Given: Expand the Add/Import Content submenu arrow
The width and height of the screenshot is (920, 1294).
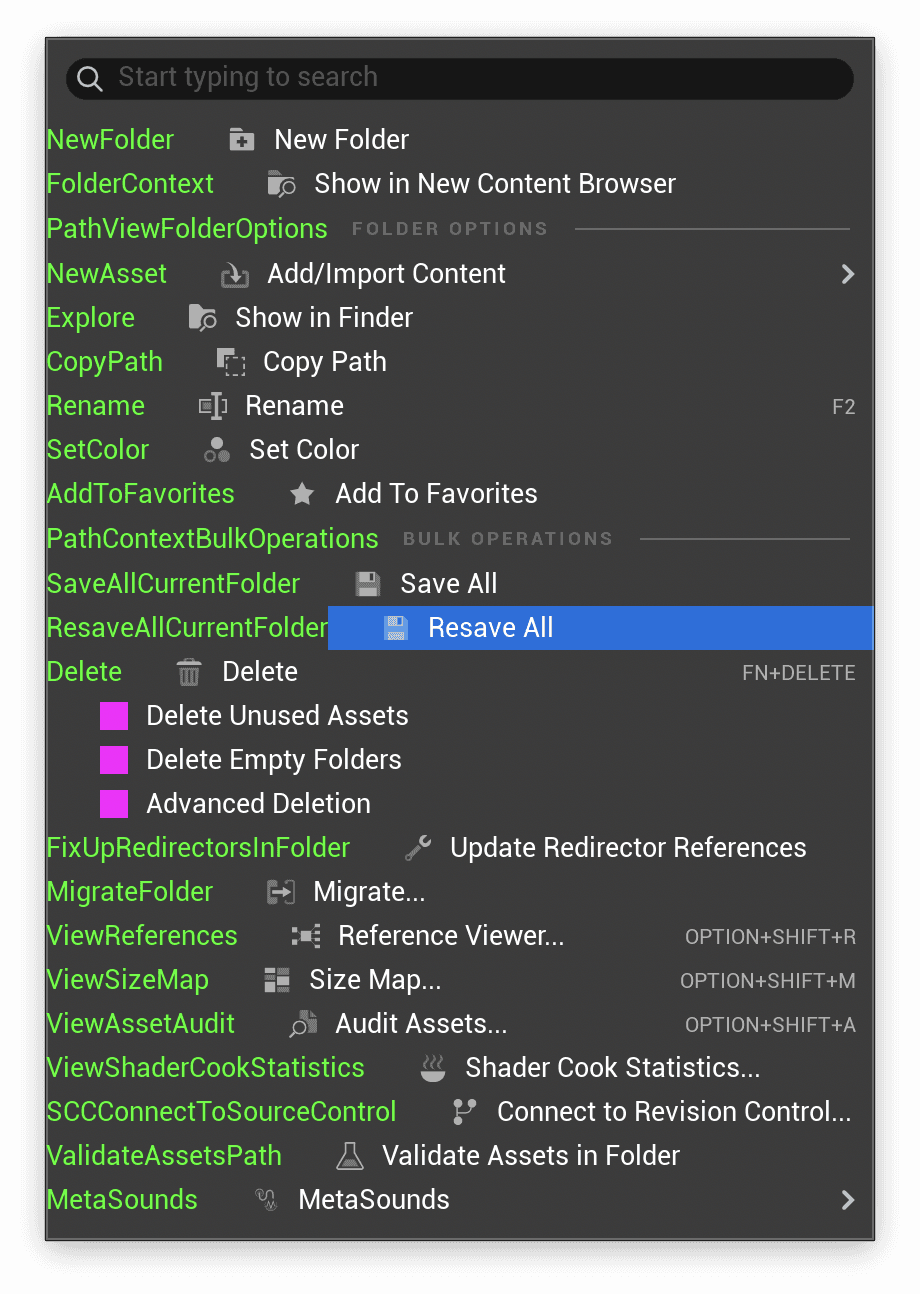Looking at the screenshot, I should click(848, 274).
